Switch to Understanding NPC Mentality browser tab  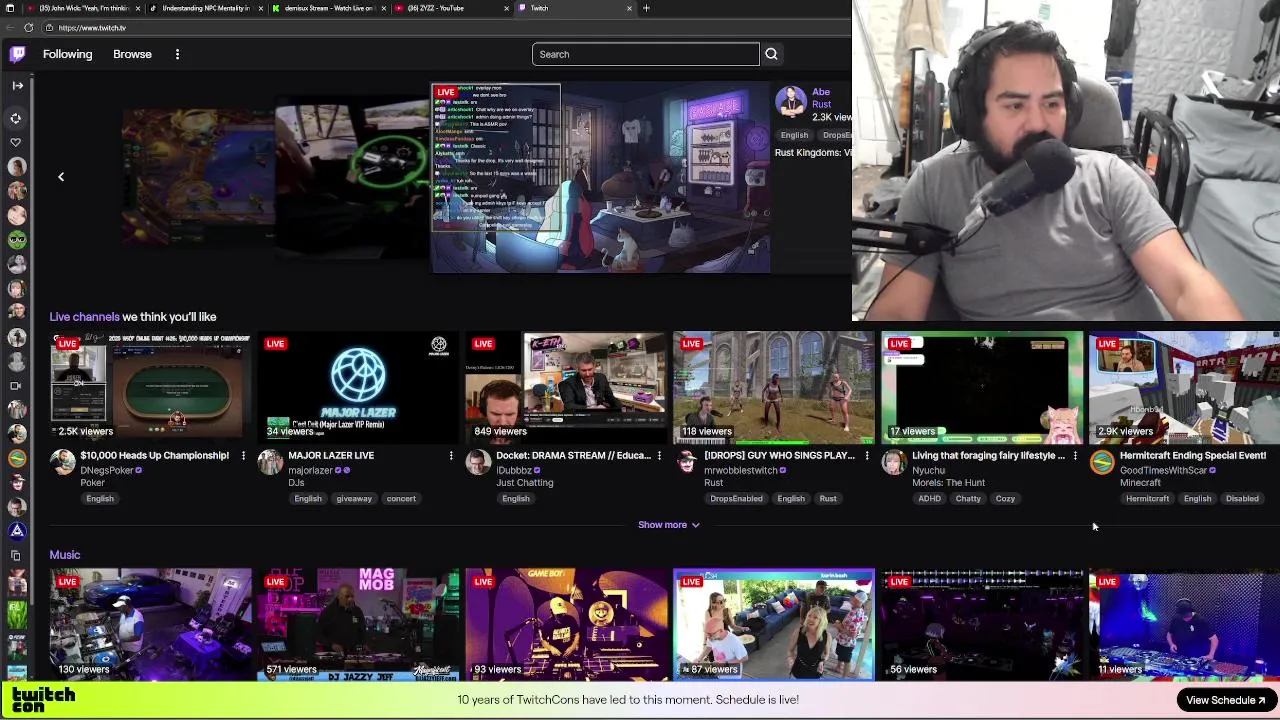(206, 8)
